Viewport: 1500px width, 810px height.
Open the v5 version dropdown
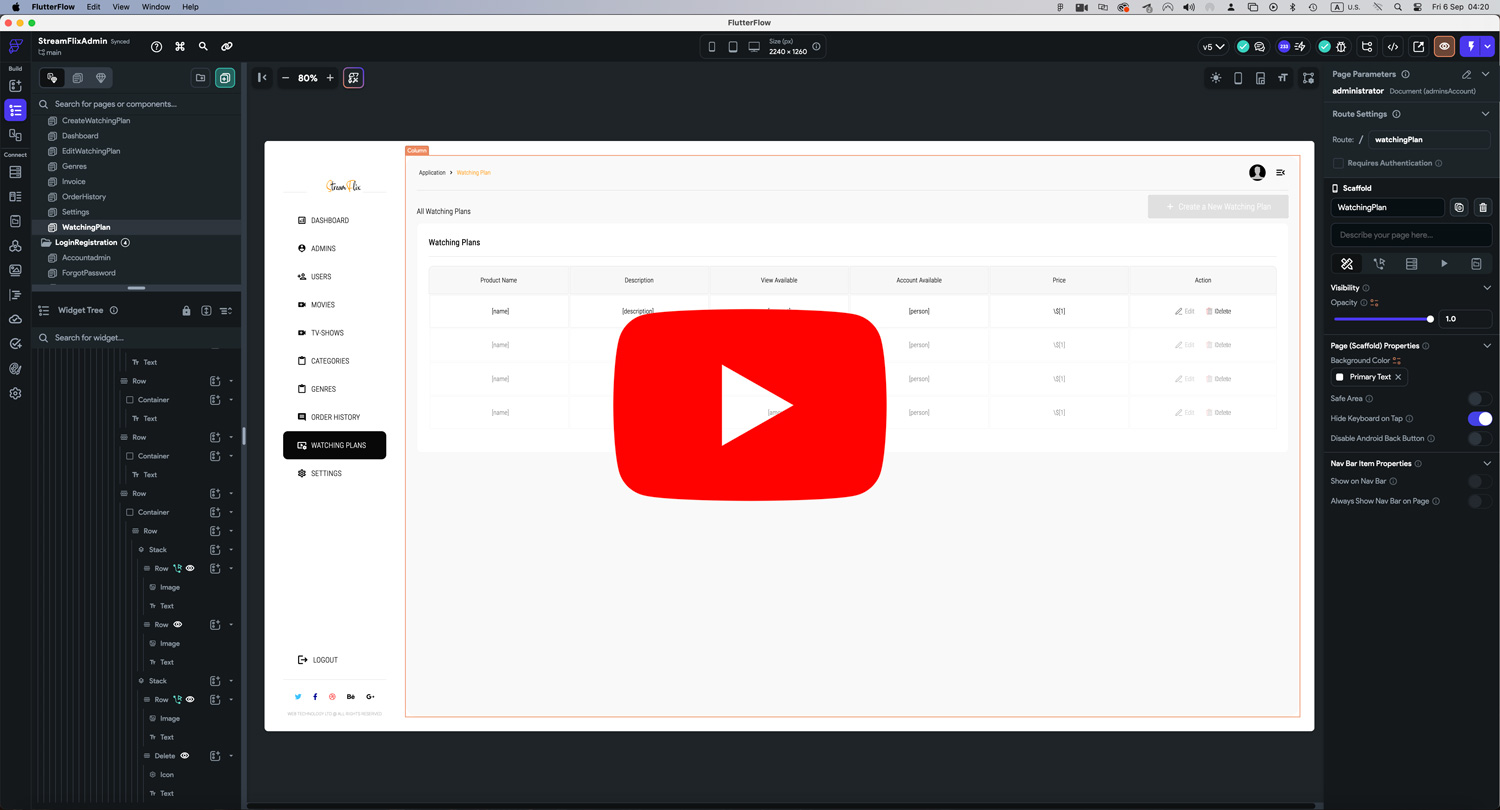[1213, 46]
